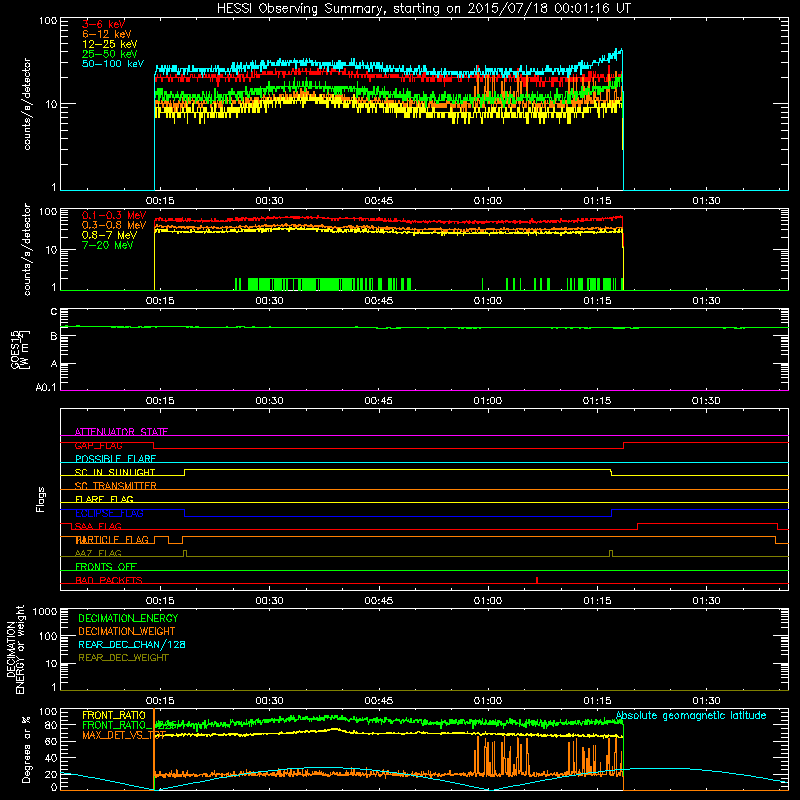The image size is (800, 800).
Task: Click the 0.3-0.8 MeV legend label
Action: (x=114, y=225)
